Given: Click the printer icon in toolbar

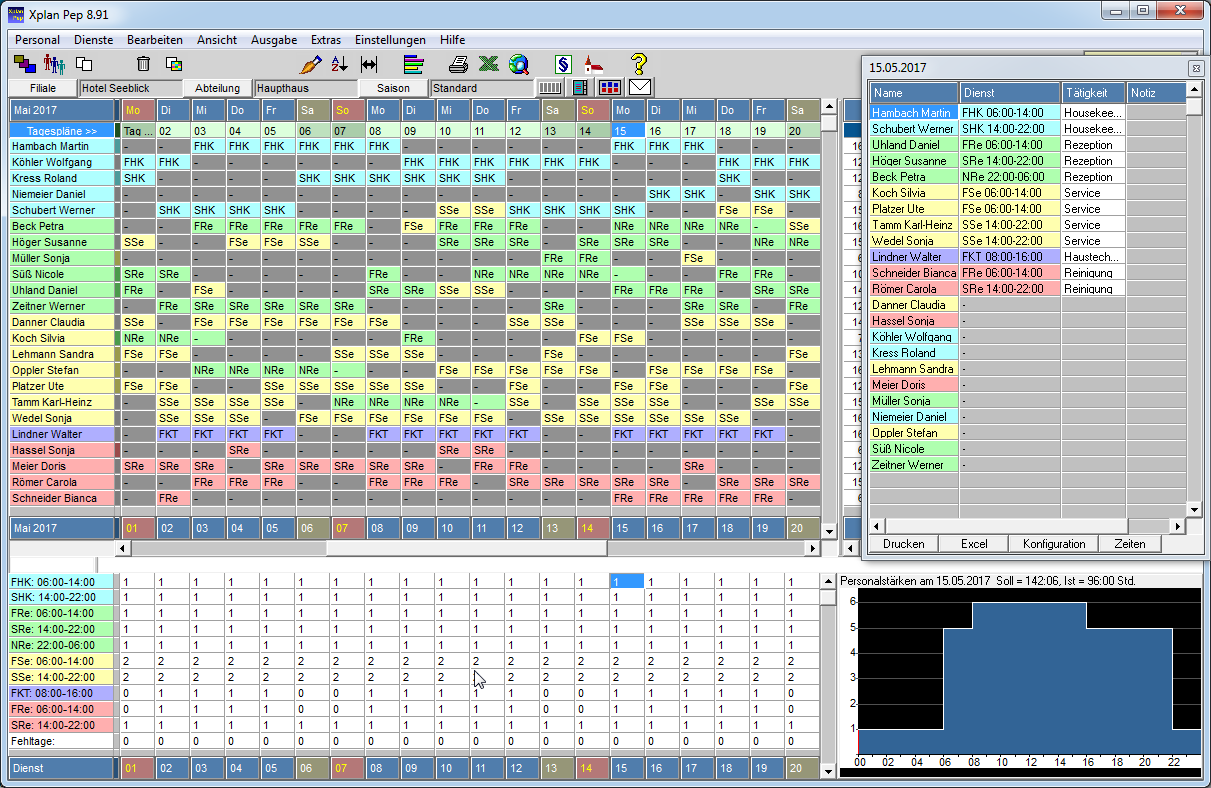Looking at the screenshot, I should coord(458,64).
